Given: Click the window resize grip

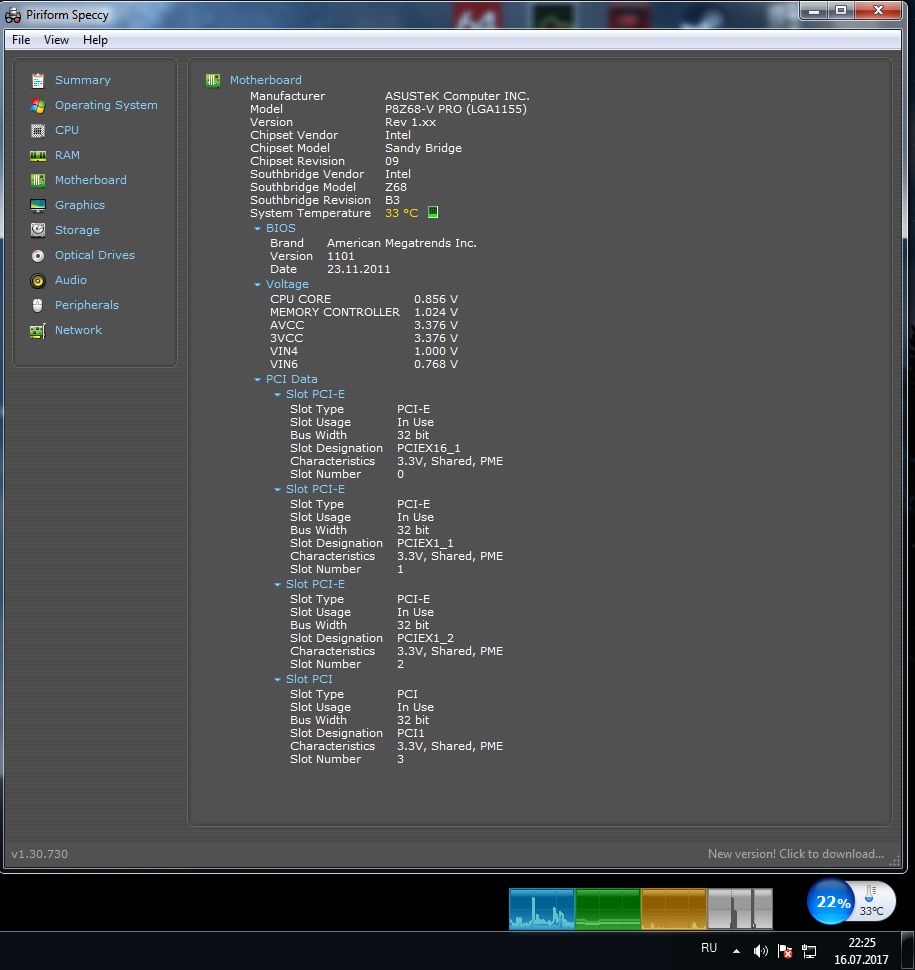Looking at the screenshot, I should (895, 861).
